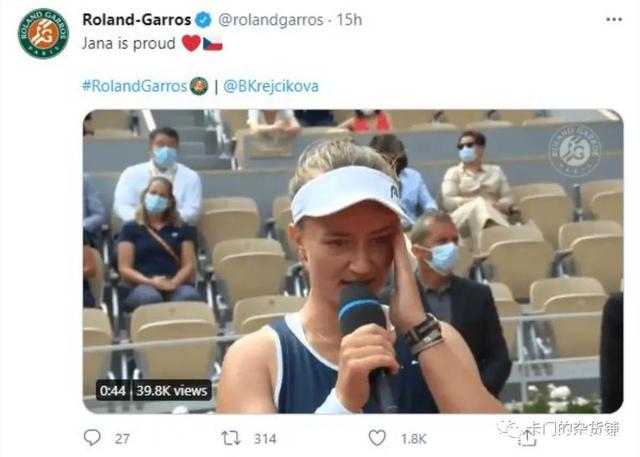
Task: Click the reply speech bubble icon
Action: pyautogui.click(x=92, y=437)
